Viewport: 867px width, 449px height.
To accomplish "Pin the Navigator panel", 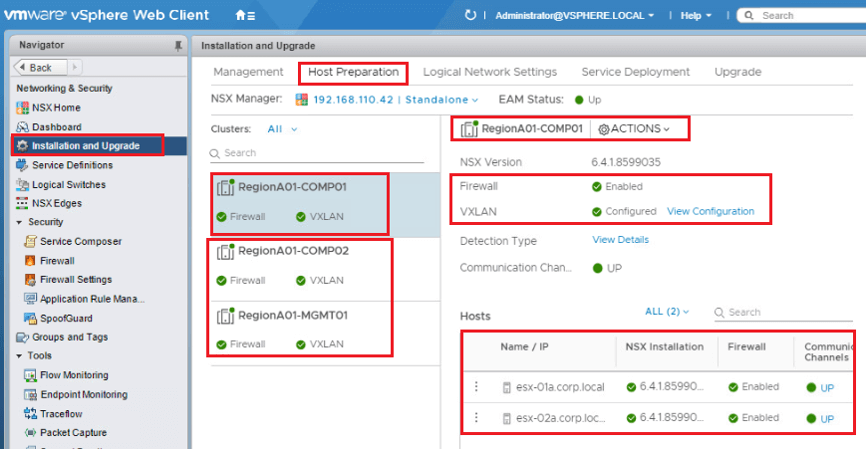I will point(178,46).
